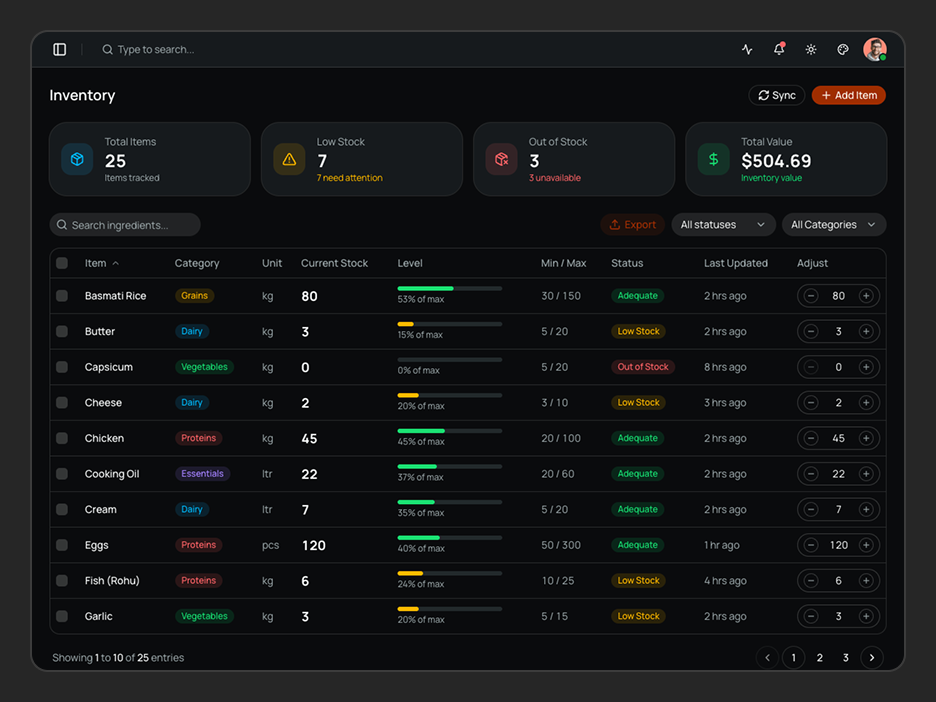The width and height of the screenshot is (936, 702).
Task: Increase Basmati Rice stock with plus
Action: [x=866, y=295]
